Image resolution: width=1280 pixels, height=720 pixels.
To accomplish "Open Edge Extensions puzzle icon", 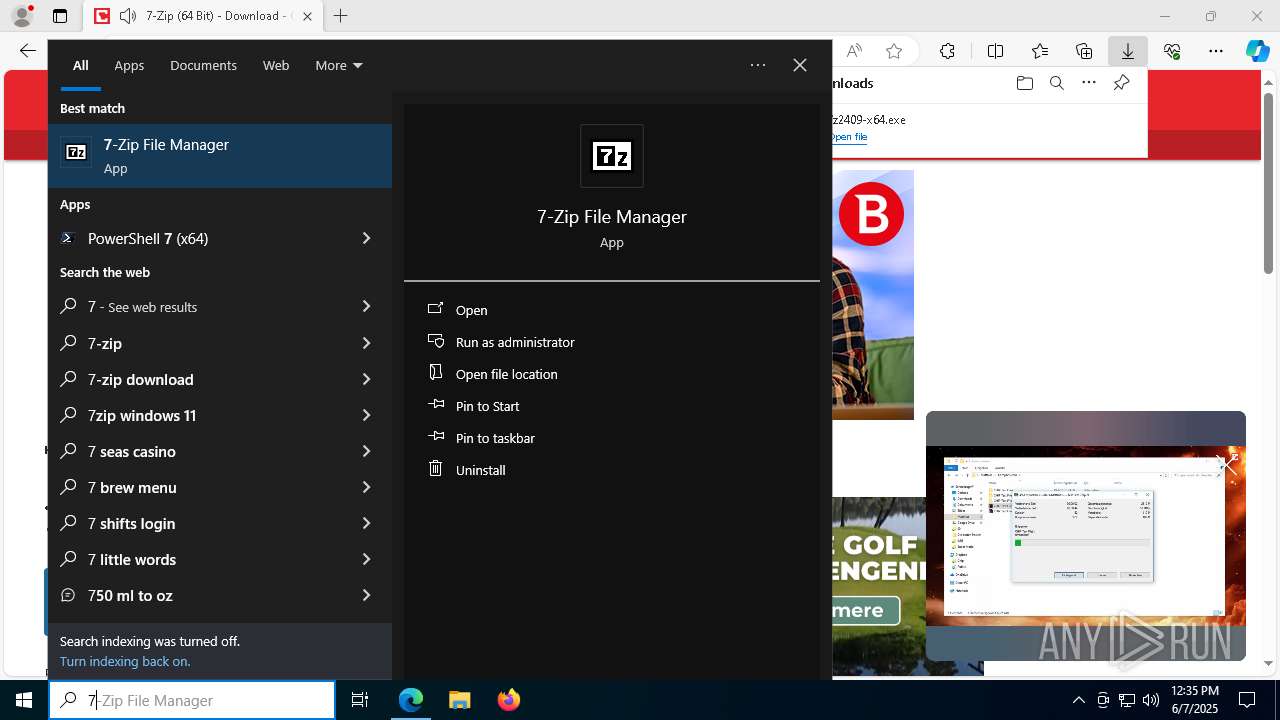I will [x=947, y=51].
